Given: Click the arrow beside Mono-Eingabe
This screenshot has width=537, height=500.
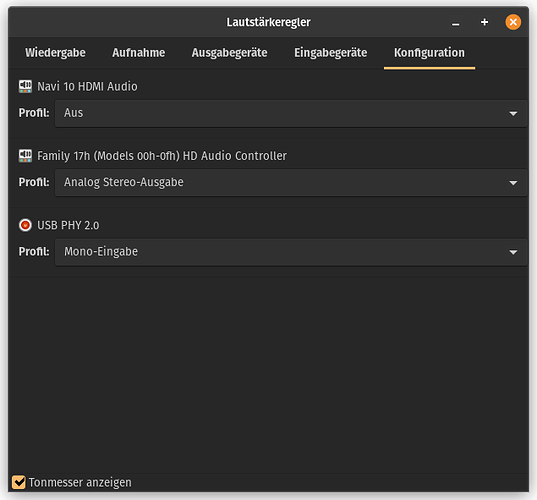Looking at the screenshot, I should click(x=513, y=252).
